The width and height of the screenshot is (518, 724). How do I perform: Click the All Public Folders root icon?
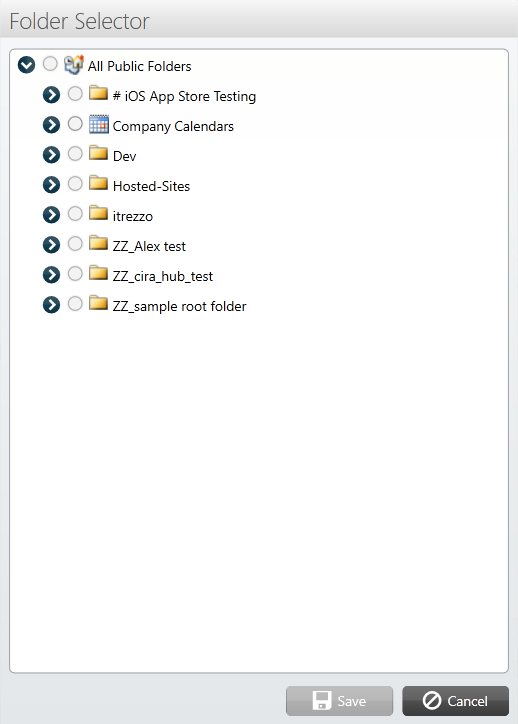click(74, 65)
